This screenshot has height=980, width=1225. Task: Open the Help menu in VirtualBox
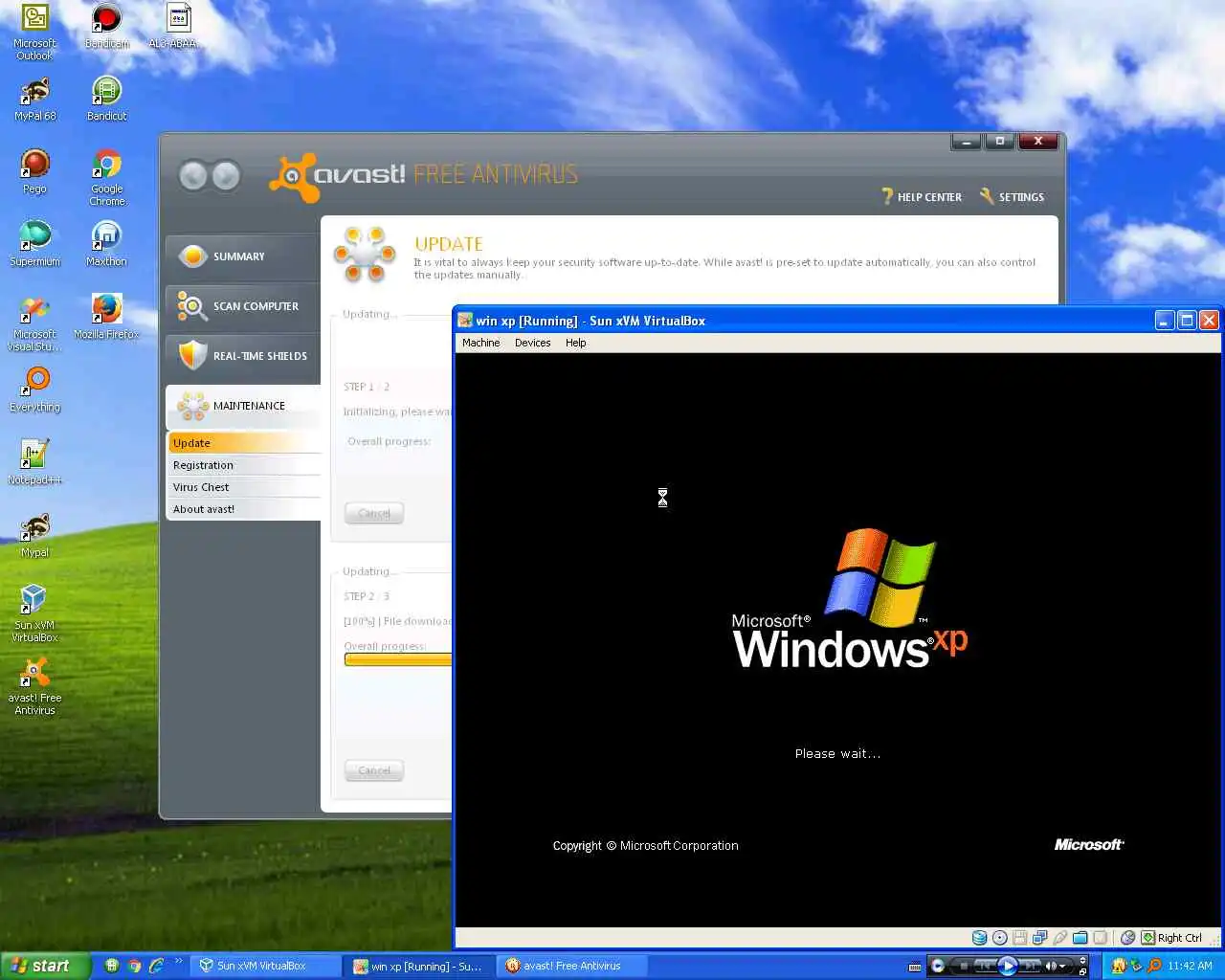[575, 343]
